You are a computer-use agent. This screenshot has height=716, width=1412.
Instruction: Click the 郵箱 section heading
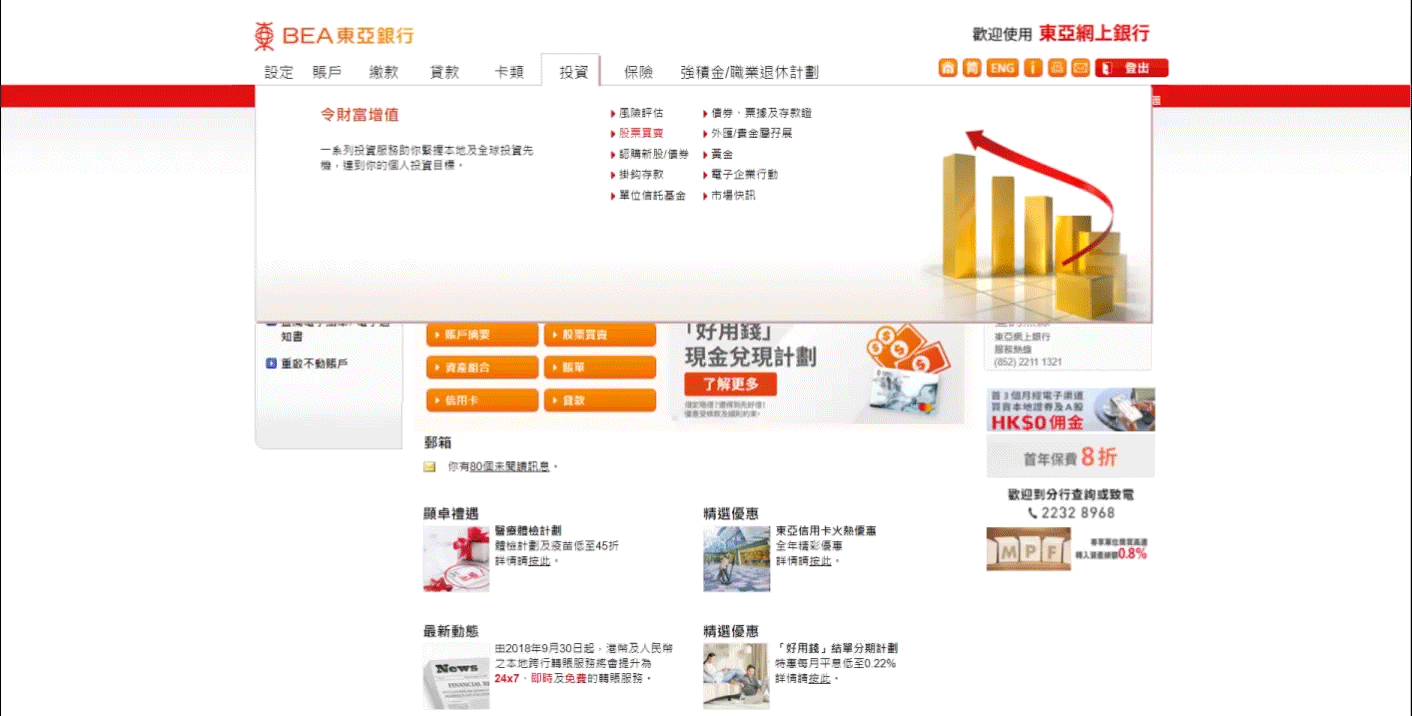click(x=437, y=442)
